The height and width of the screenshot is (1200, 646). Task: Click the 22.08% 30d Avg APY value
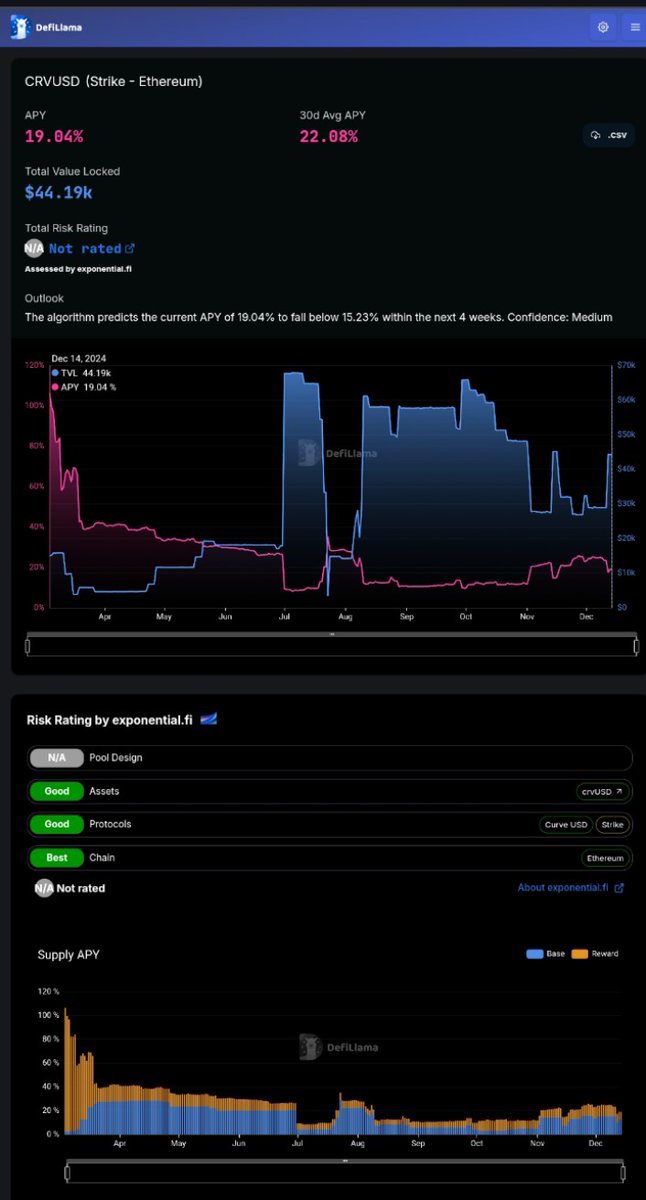pyautogui.click(x=329, y=136)
